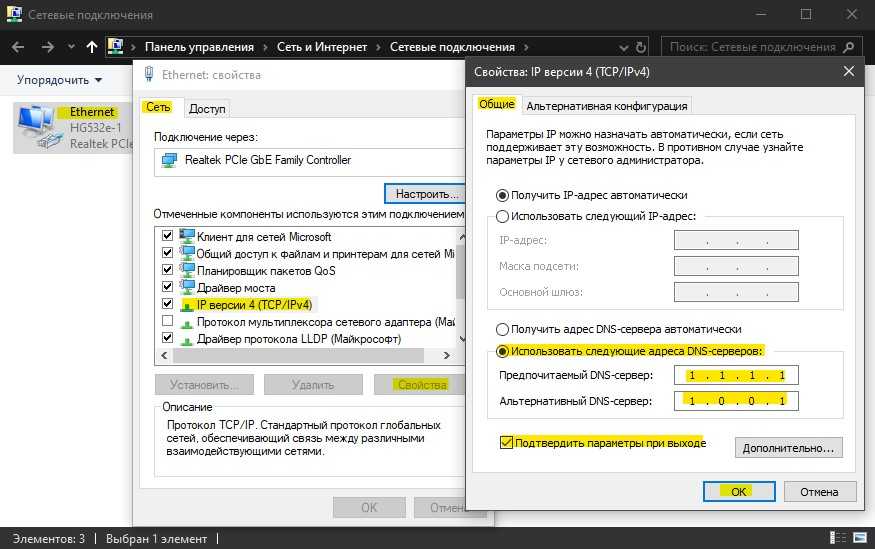Select Планировщик пакетов QoS component
This screenshot has height=549, width=875.
point(265,270)
